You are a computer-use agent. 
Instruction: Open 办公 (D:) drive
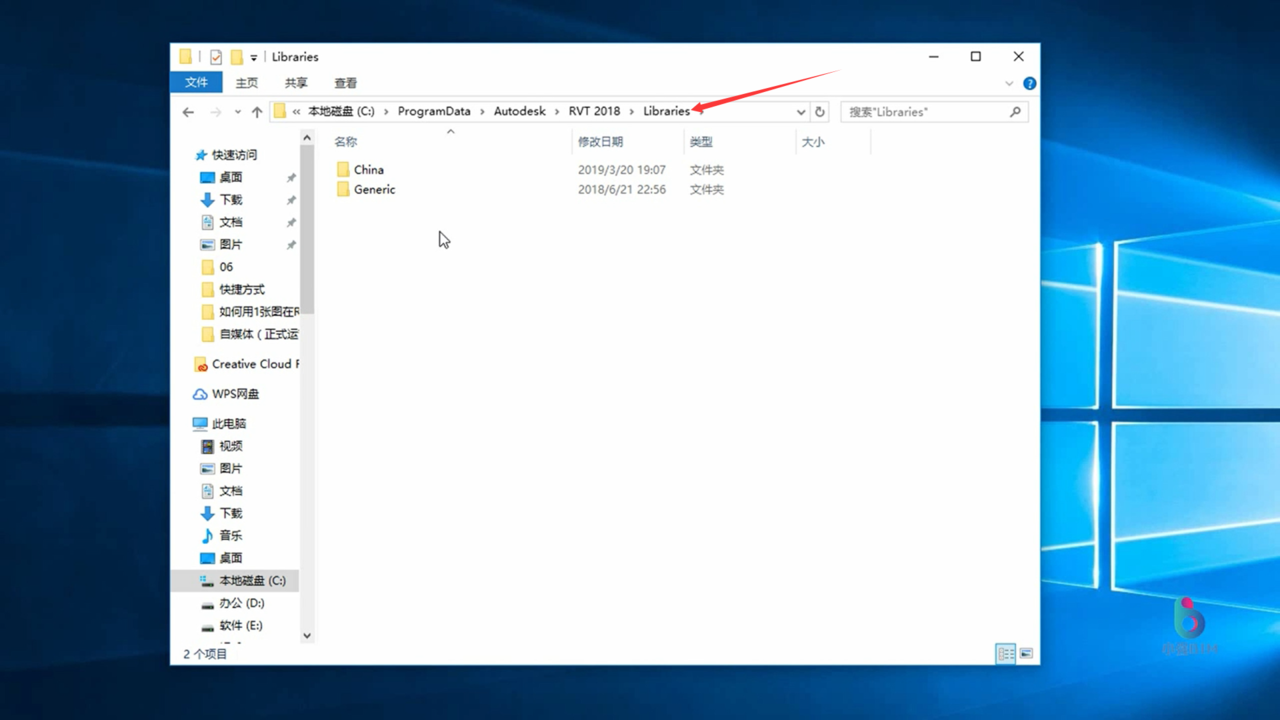point(232,603)
